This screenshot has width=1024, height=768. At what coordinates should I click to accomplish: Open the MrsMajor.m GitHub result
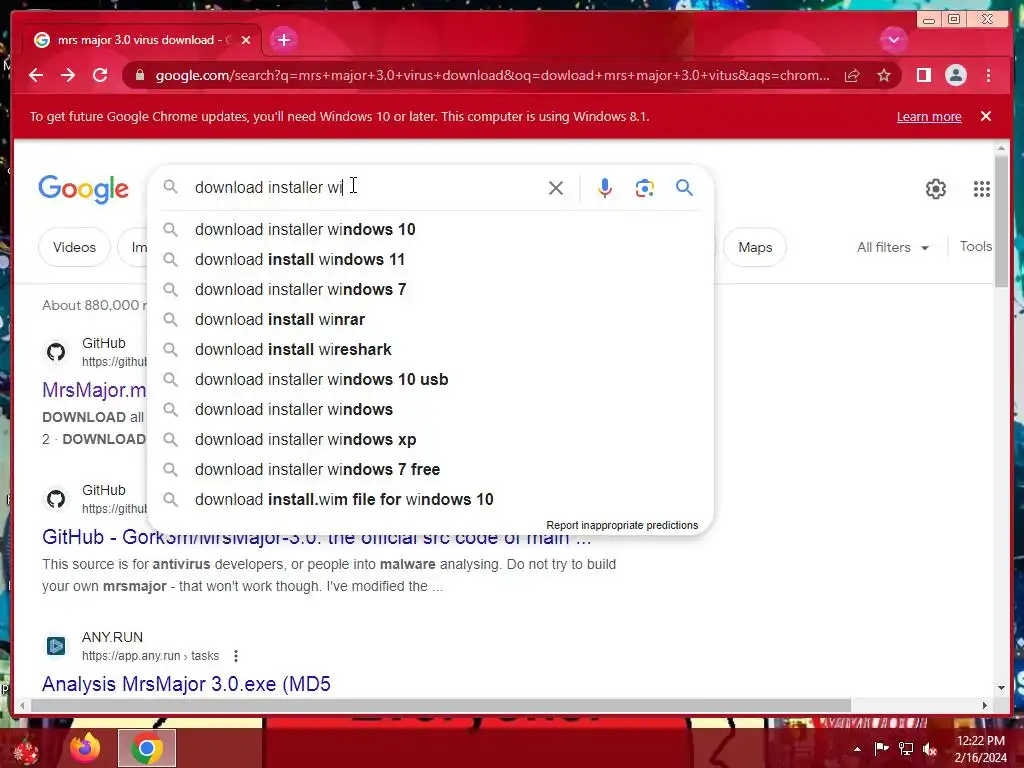click(x=94, y=390)
